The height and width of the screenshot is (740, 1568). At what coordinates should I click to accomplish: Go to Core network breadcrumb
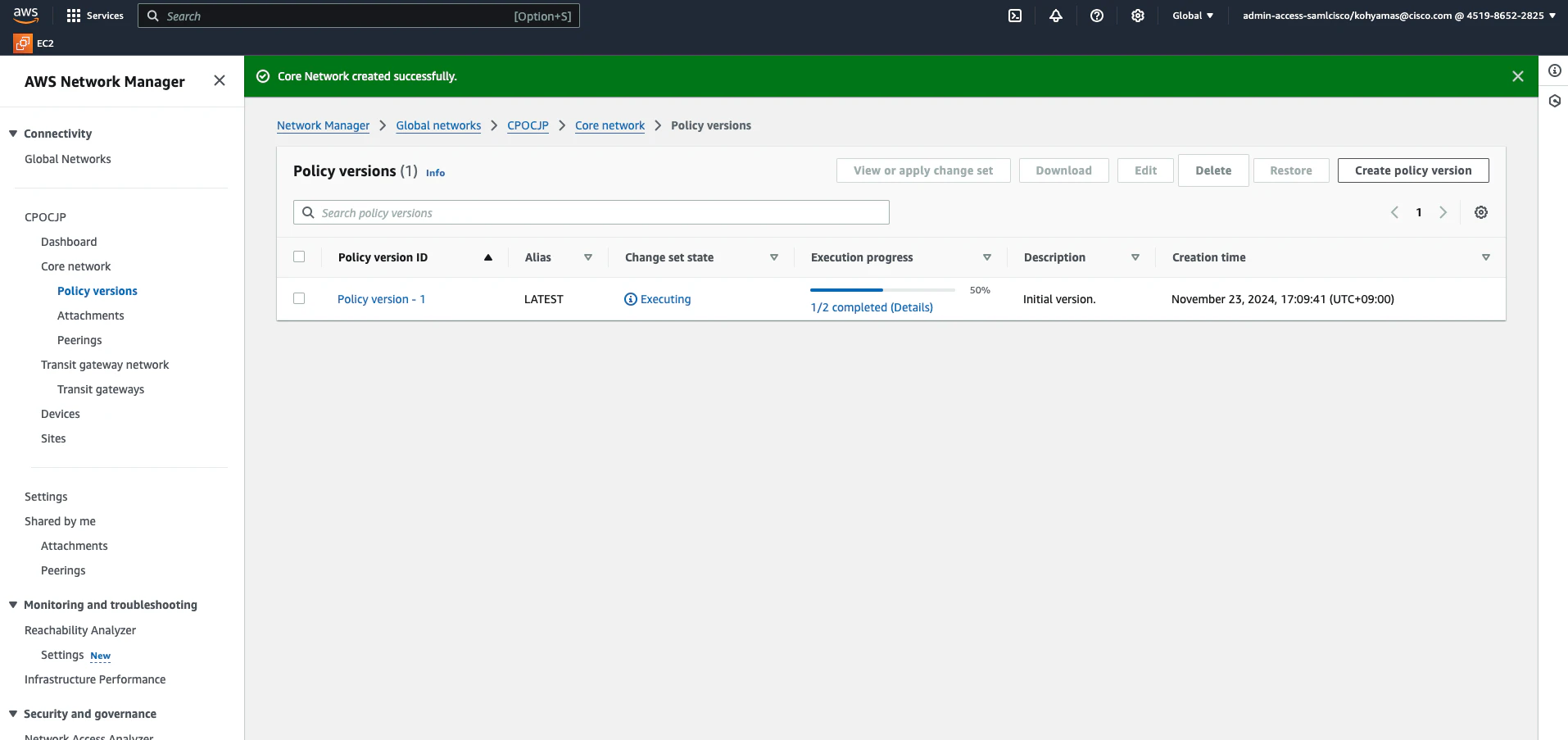610,125
